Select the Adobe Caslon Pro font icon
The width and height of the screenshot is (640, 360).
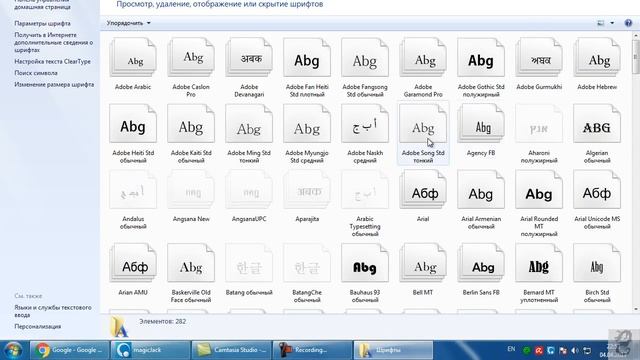tap(191, 58)
